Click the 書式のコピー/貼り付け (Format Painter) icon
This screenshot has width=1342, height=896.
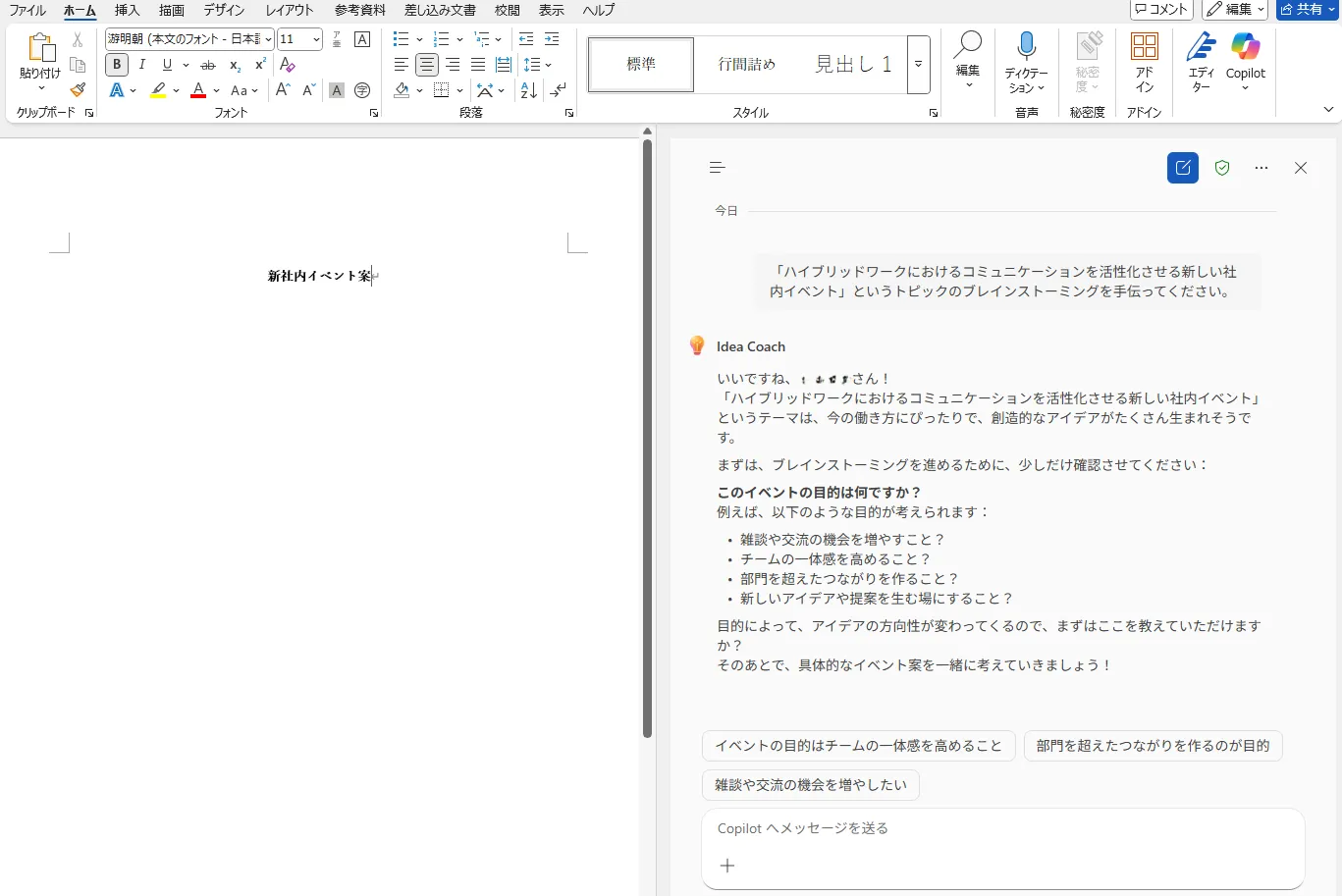tap(78, 88)
